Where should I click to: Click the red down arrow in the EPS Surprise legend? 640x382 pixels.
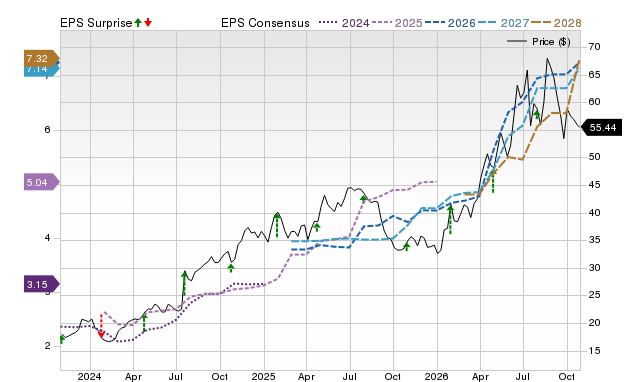pyautogui.click(x=148, y=22)
